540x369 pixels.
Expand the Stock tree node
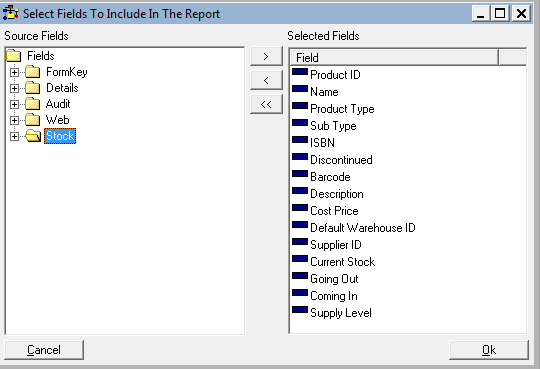pyautogui.click(x=14, y=136)
